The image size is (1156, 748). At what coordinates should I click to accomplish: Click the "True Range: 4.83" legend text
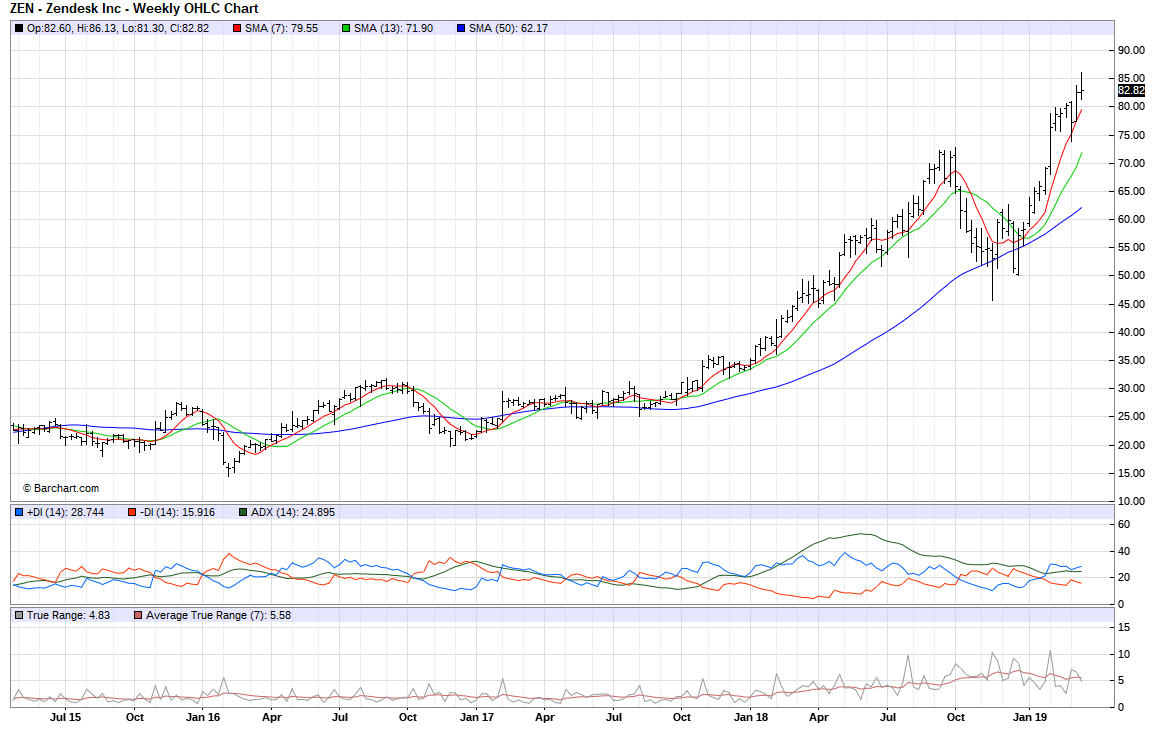coord(69,615)
